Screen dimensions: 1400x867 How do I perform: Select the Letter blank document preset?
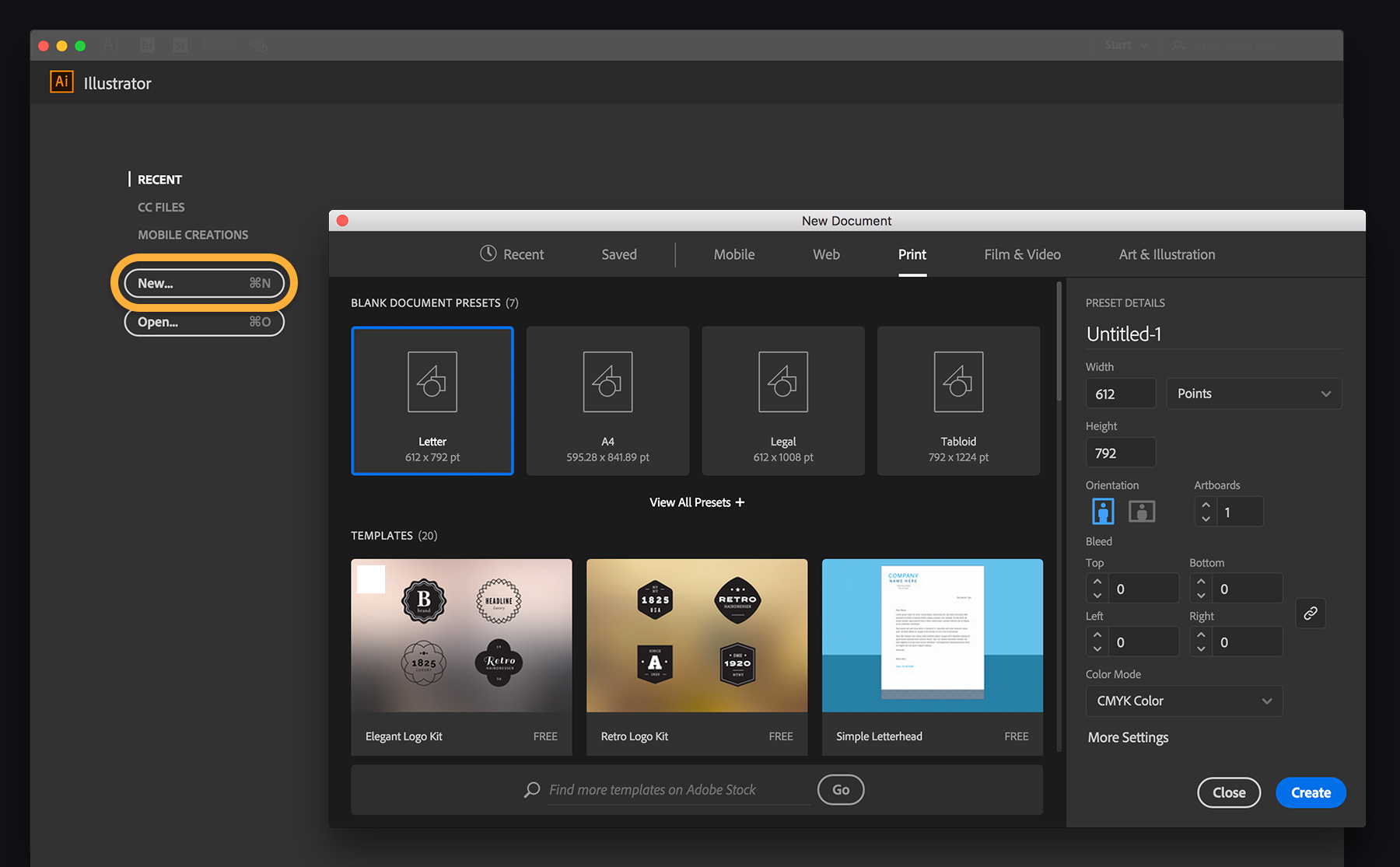point(432,401)
